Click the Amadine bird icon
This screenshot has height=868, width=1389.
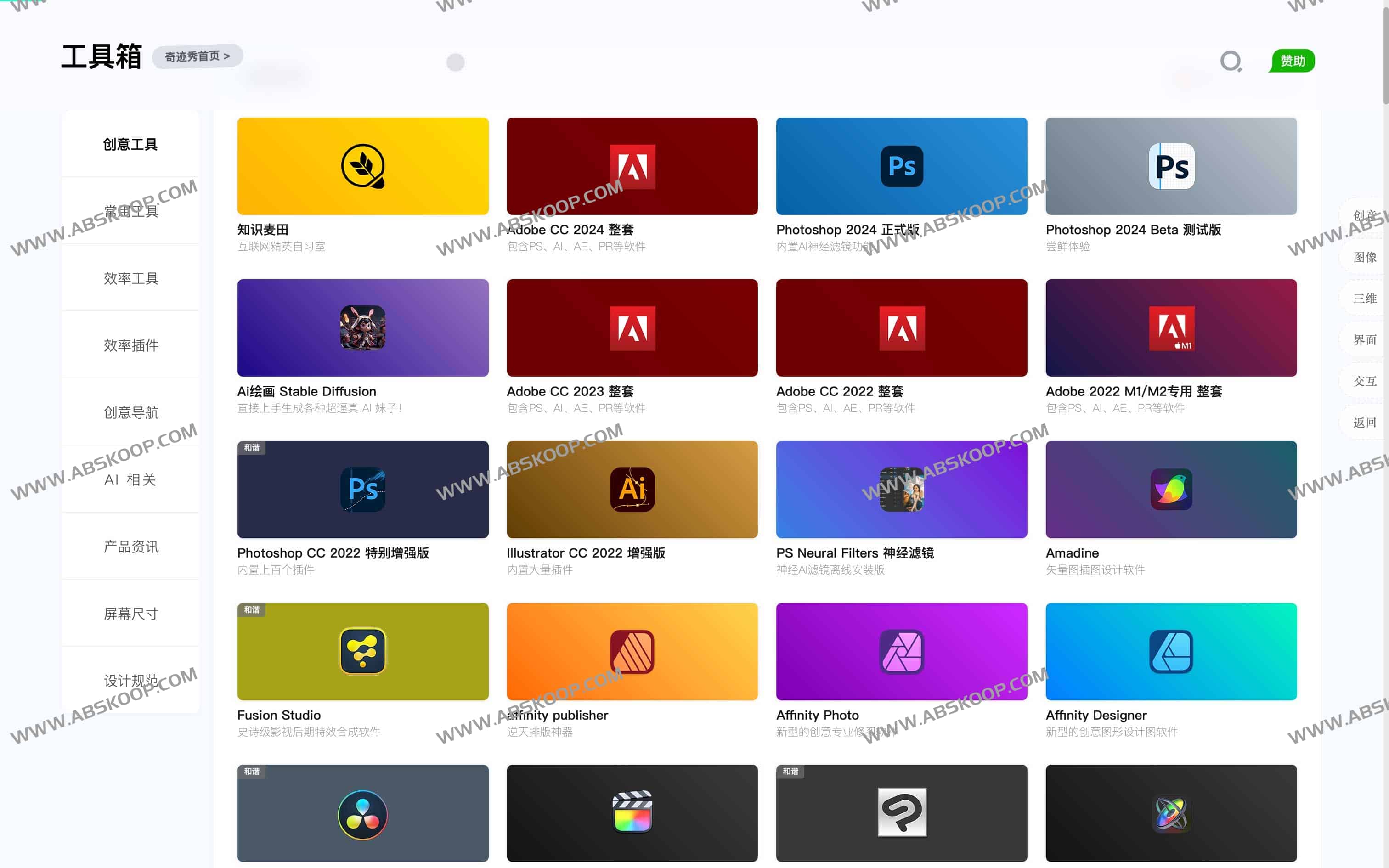1171,489
